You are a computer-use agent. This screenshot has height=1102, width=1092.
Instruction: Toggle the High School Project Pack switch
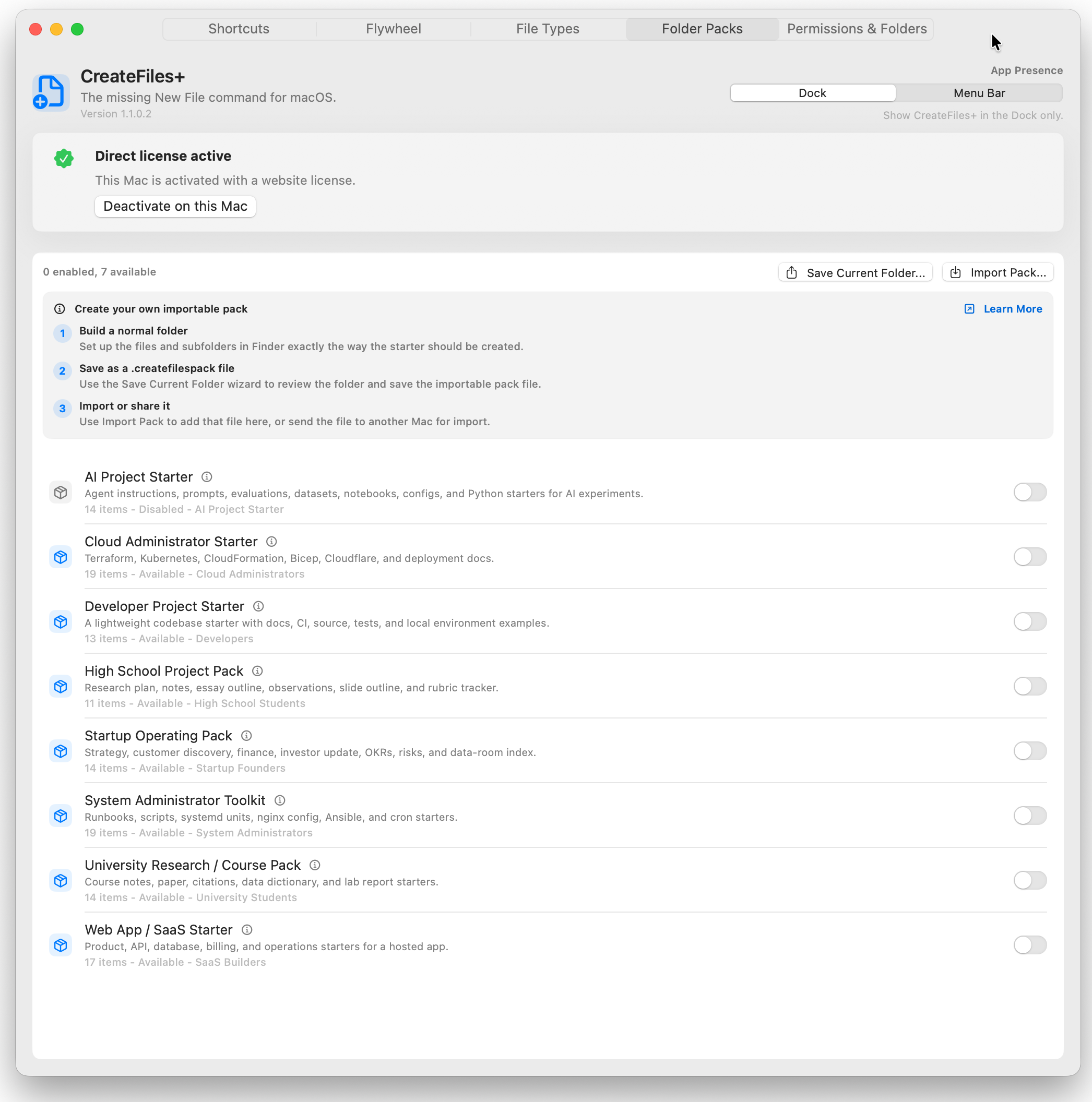1030,686
